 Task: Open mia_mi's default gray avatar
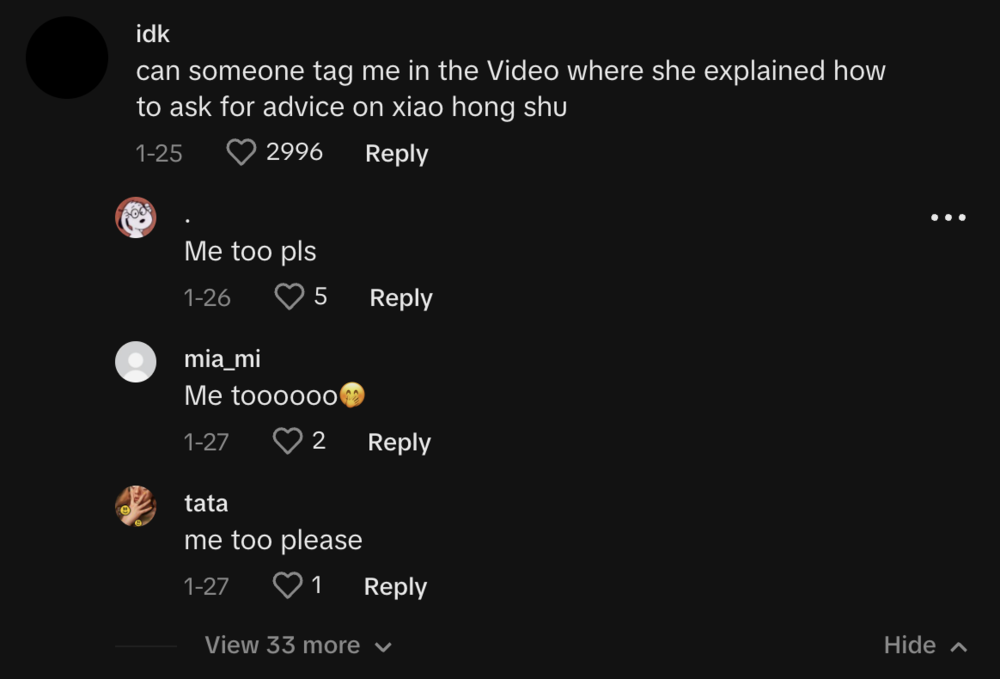coord(135,361)
